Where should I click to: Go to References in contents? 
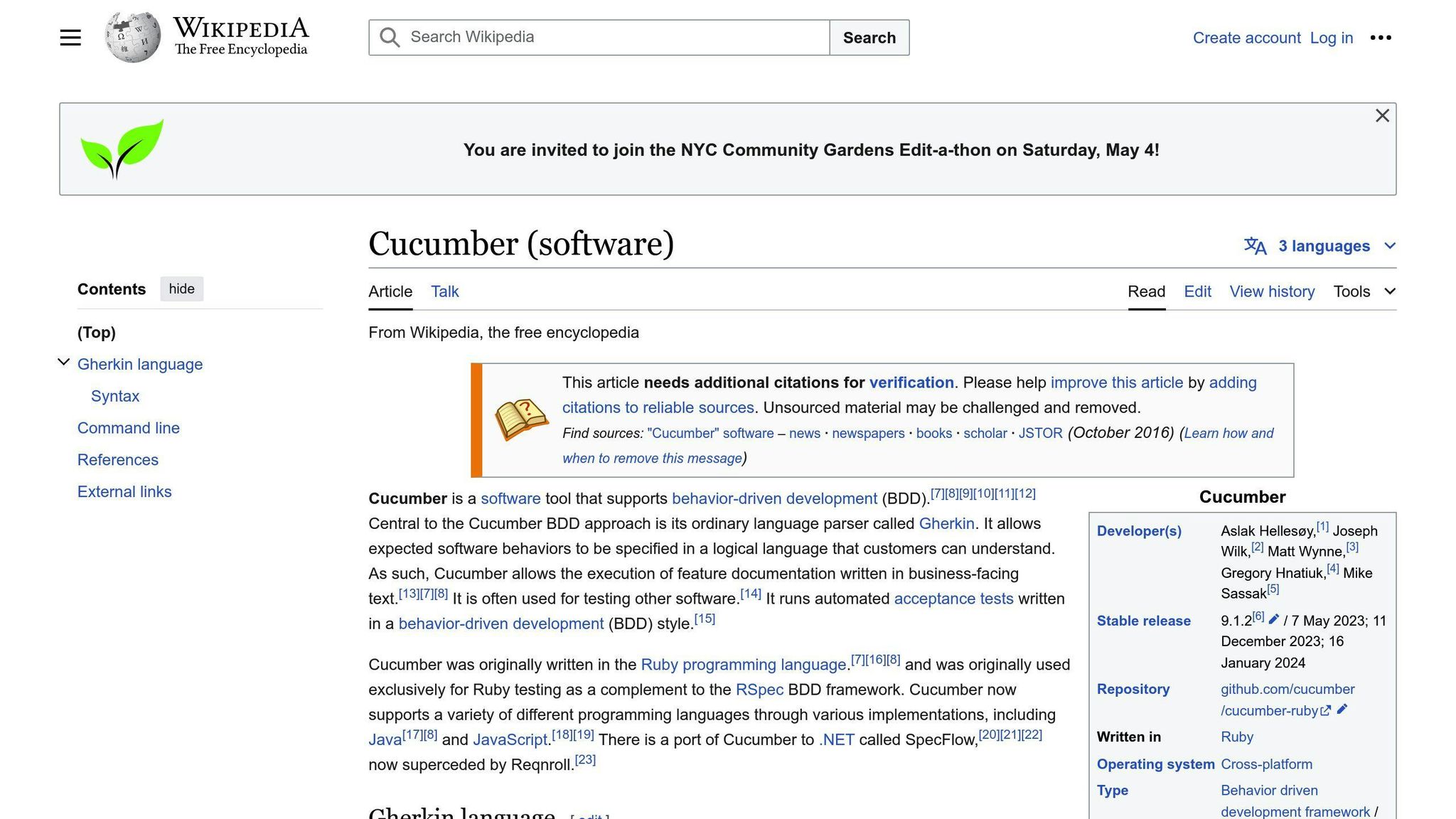click(118, 460)
